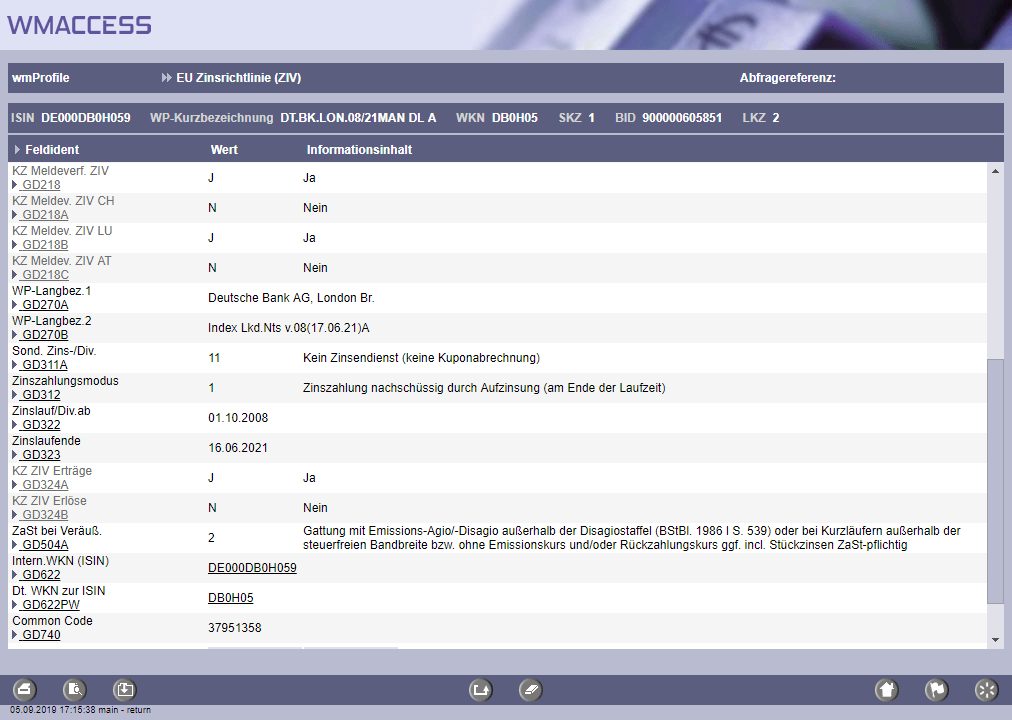The height and width of the screenshot is (720, 1012).
Task: Click the new window icon in bottom center
Action: tap(481, 689)
